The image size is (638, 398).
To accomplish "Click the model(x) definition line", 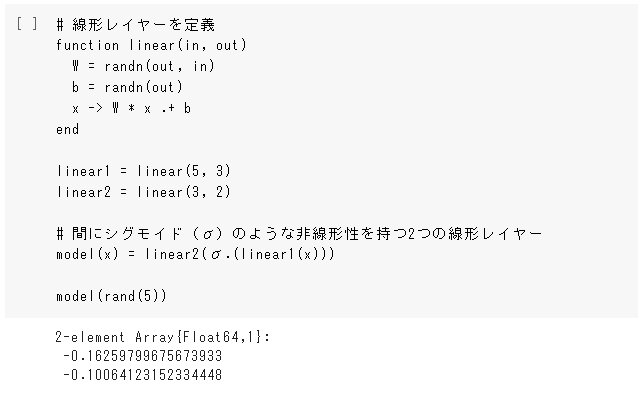I will click(x=195, y=254).
